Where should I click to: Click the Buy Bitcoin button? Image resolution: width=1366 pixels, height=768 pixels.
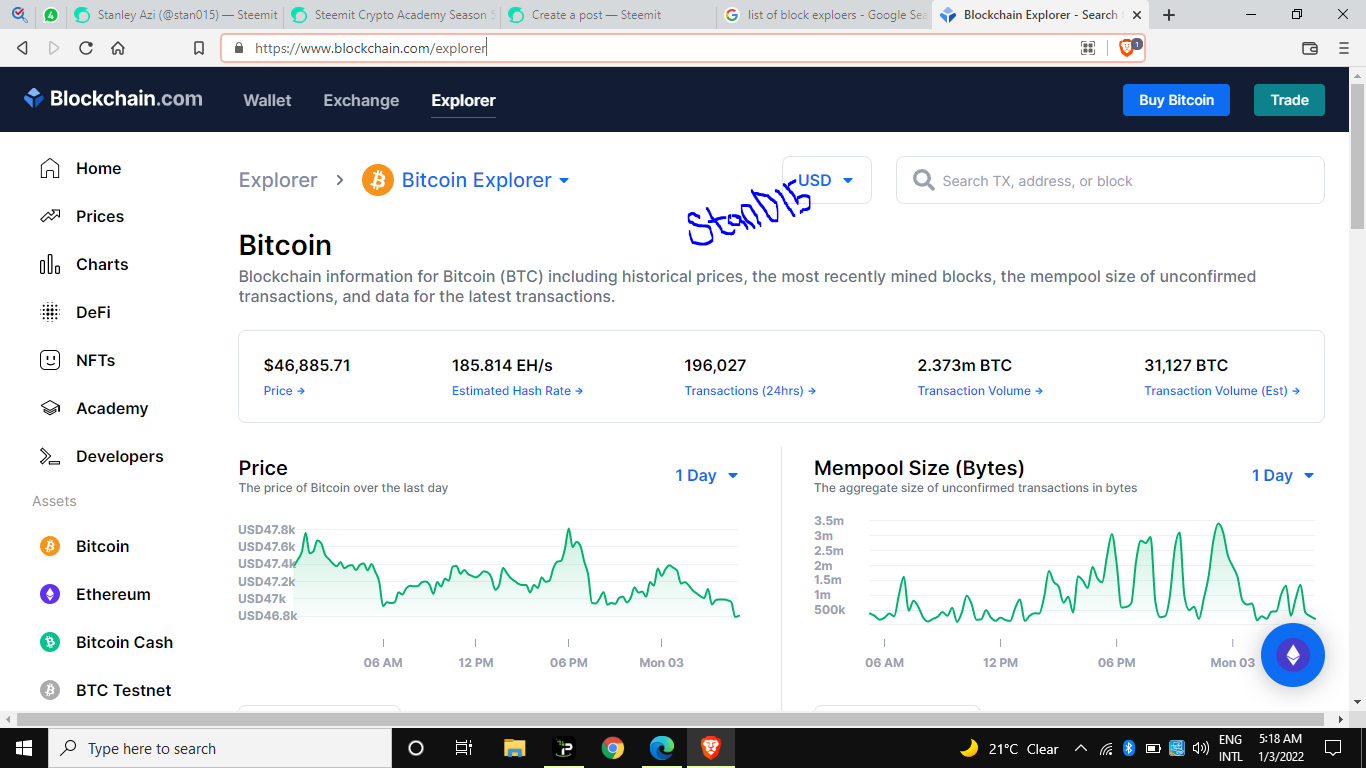1176,100
